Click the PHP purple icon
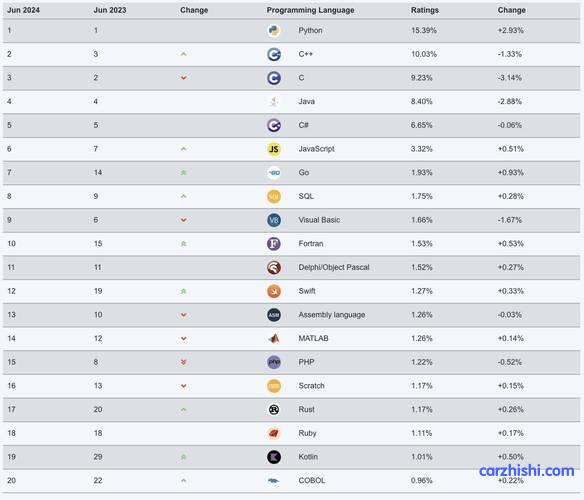Screen dimensions: 584x500 click(274, 362)
